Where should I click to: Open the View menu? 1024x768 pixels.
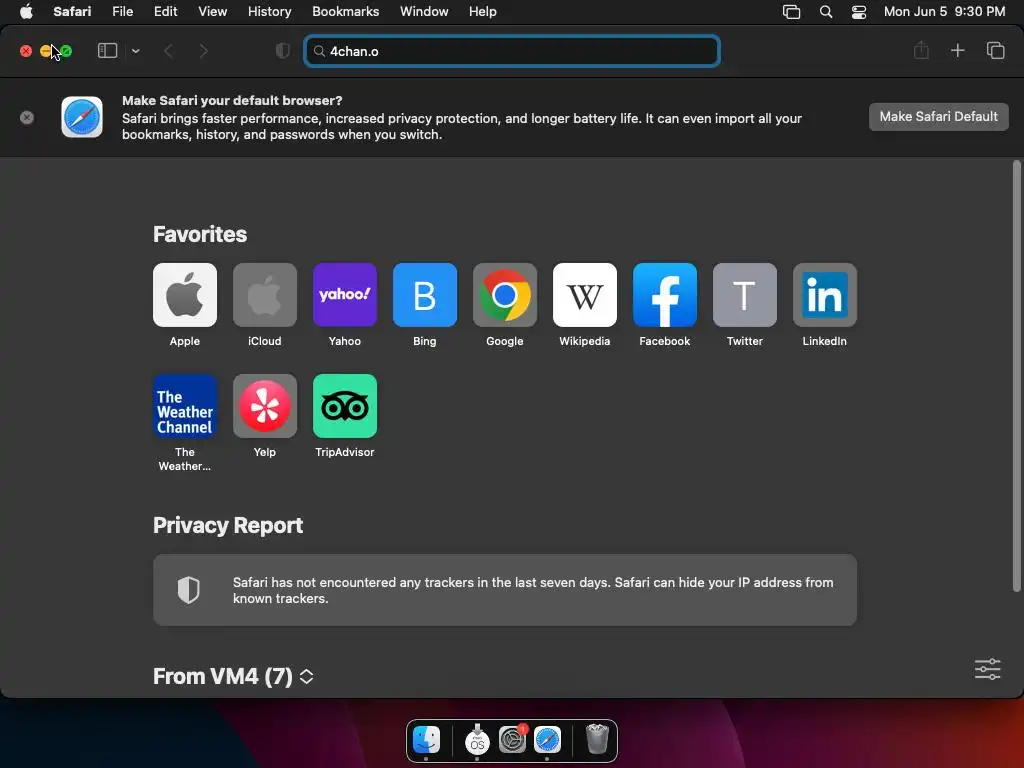tap(212, 11)
